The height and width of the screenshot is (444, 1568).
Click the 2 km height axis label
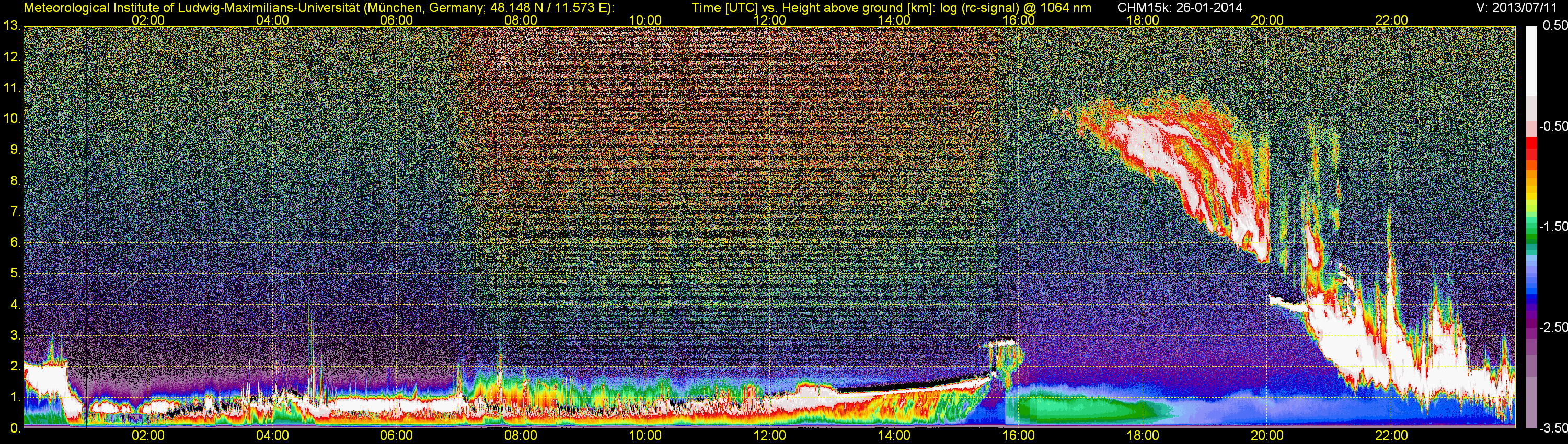point(15,366)
